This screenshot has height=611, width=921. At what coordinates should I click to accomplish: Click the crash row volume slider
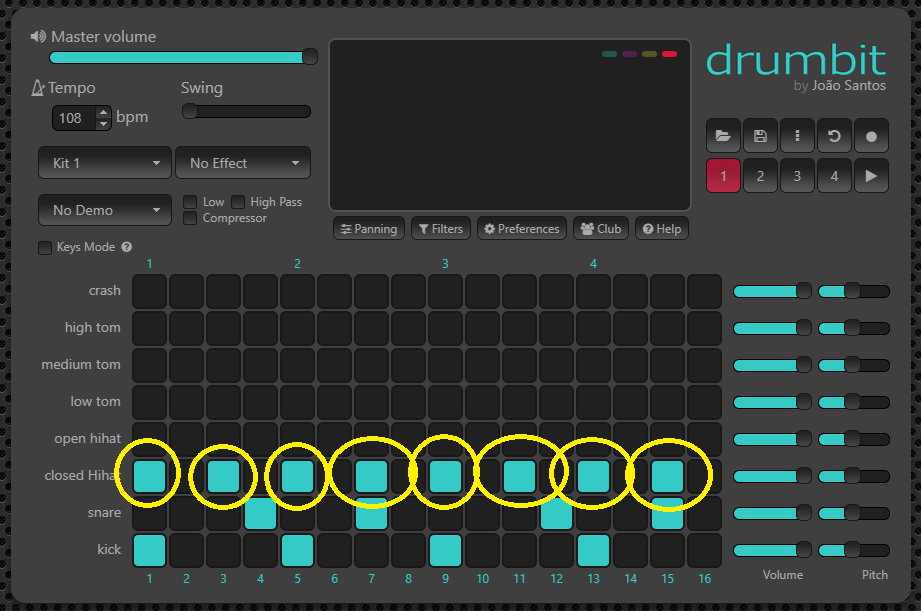[773, 291]
